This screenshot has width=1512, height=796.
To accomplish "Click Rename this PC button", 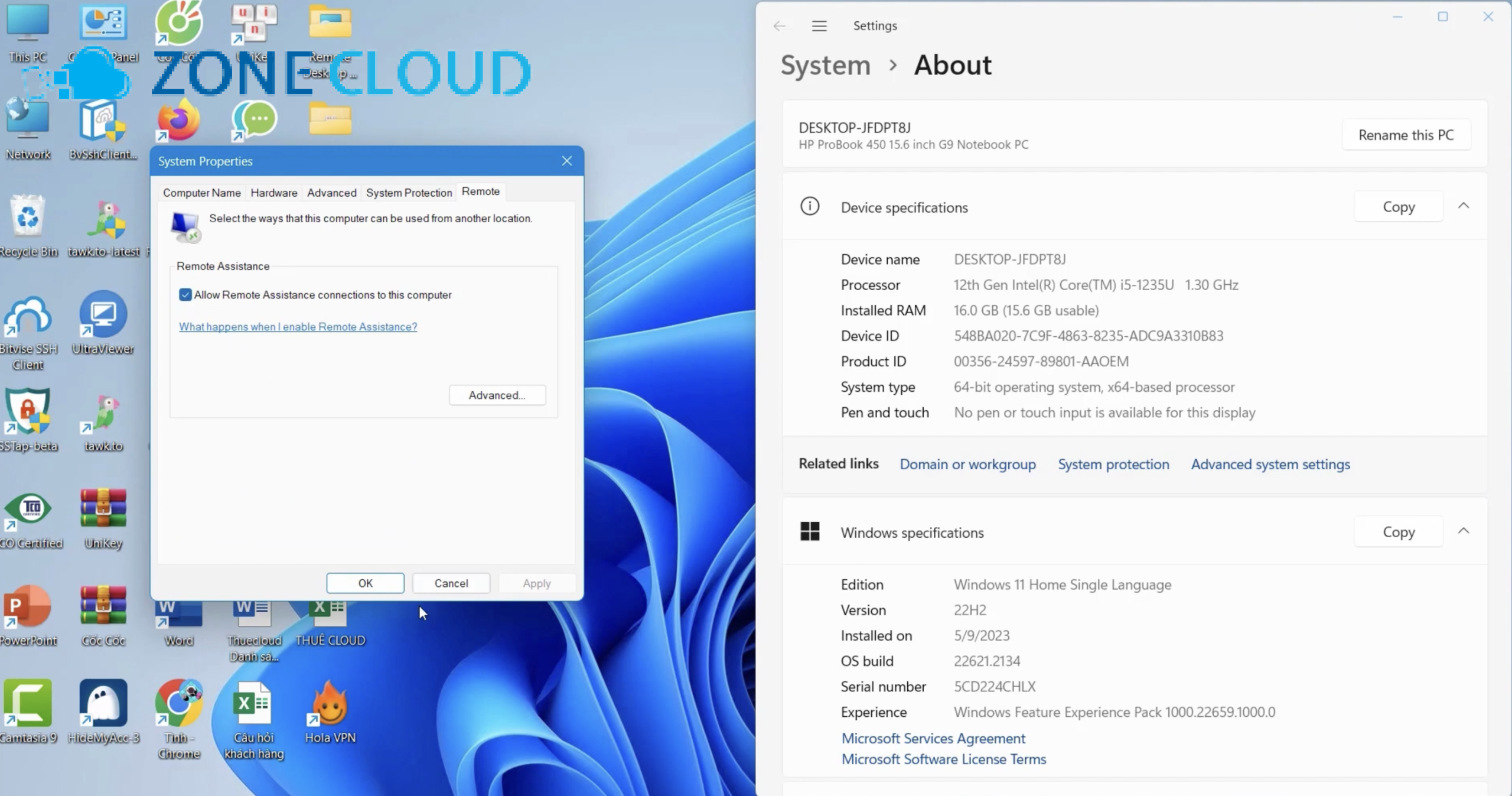I will [1406, 135].
